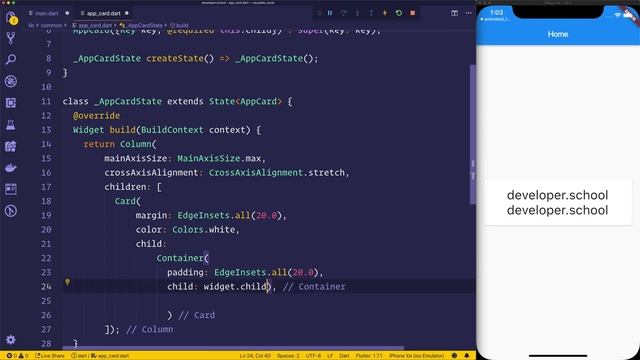Image resolution: width=640 pixels, height=360 pixels.
Task: Open the Explorer view in activity bar
Action: [x=11, y=18]
